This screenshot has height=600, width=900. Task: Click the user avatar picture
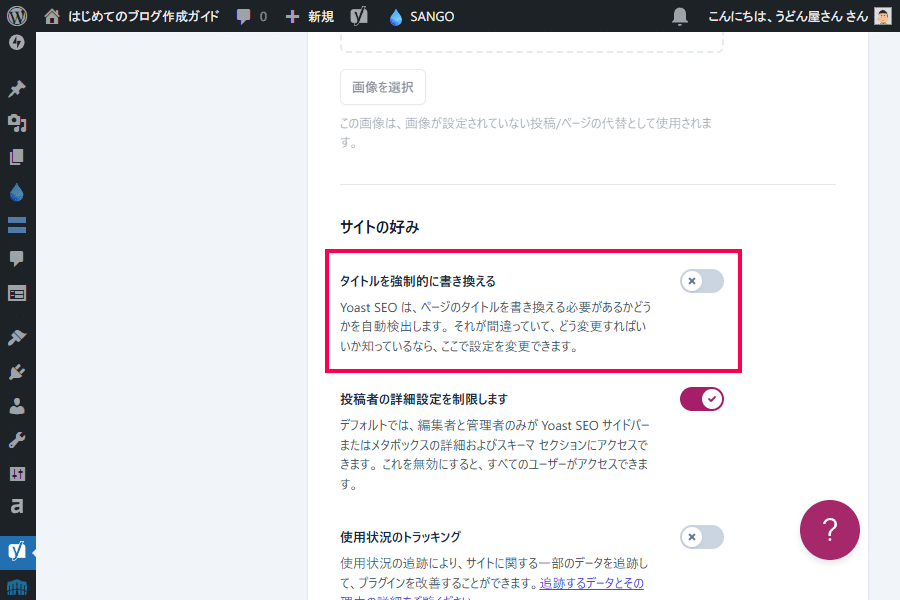click(x=883, y=16)
